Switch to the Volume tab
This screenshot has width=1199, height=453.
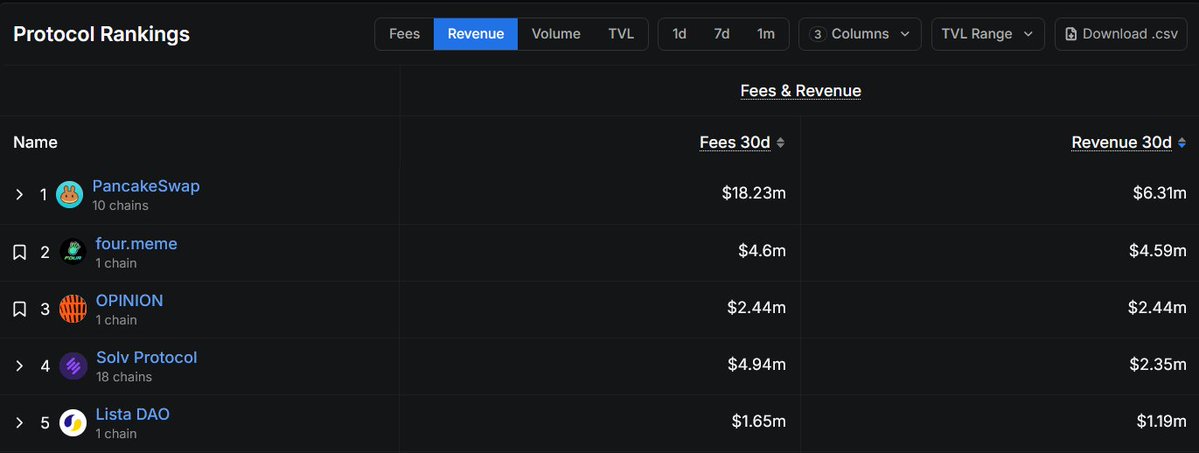coord(556,34)
